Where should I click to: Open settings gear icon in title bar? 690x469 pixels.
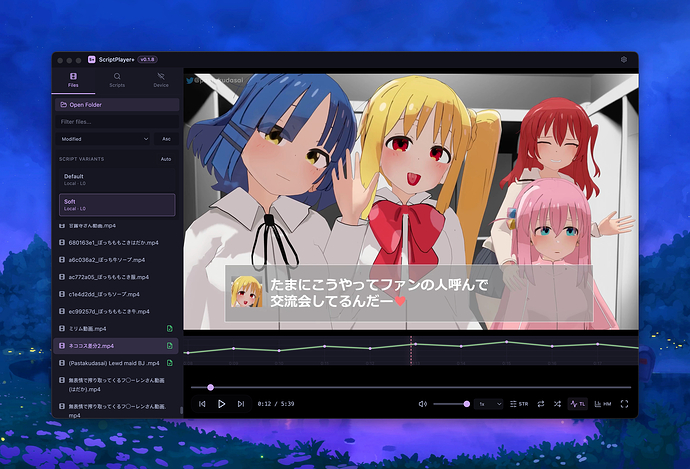point(624,59)
